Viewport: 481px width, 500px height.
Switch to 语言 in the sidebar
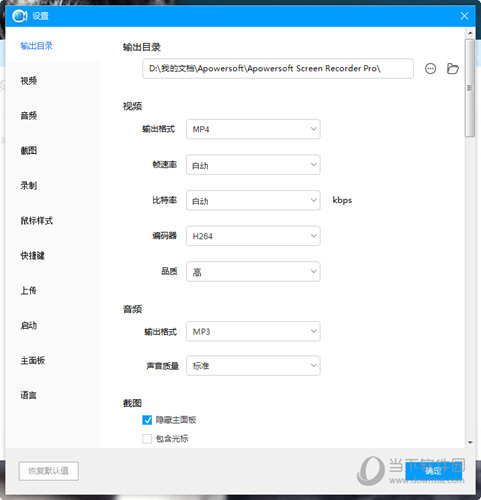pyautogui.click(x=29, y=396)
